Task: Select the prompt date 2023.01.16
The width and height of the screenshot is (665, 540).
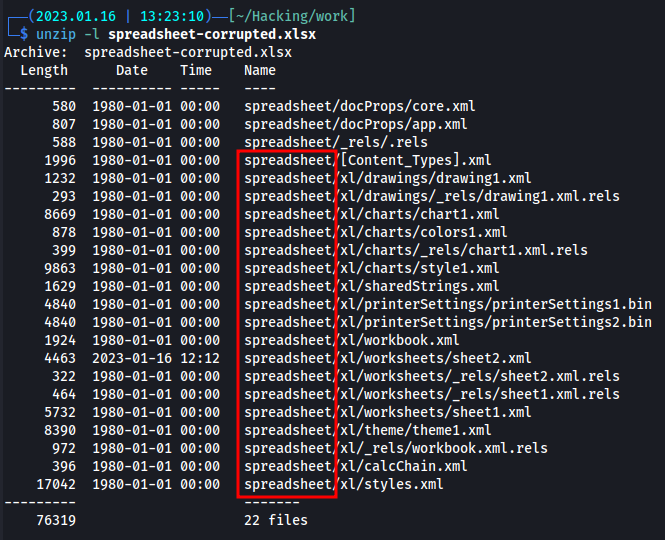Action: (x=76, y=17)
